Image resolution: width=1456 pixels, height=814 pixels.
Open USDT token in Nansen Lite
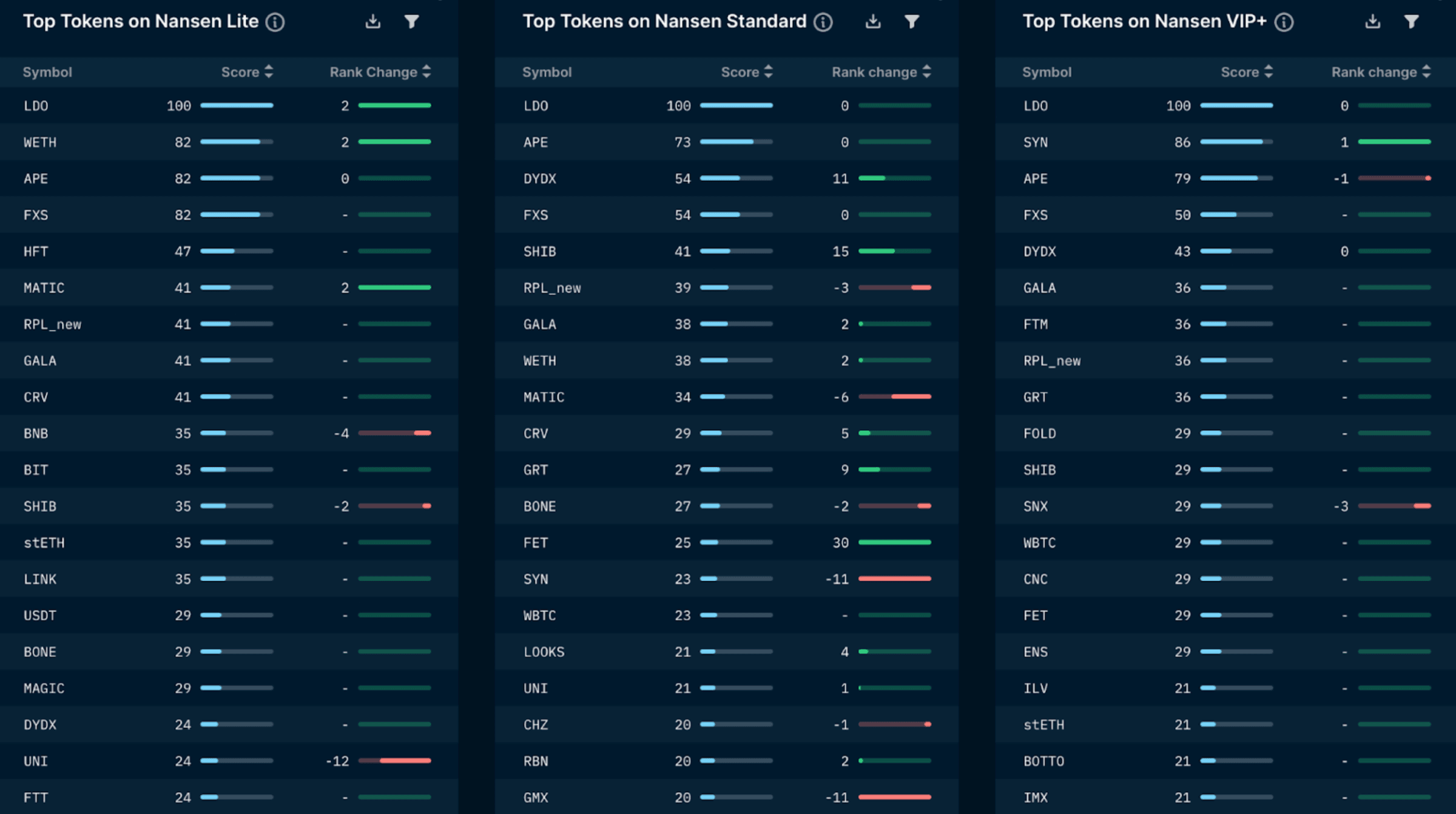40,616
